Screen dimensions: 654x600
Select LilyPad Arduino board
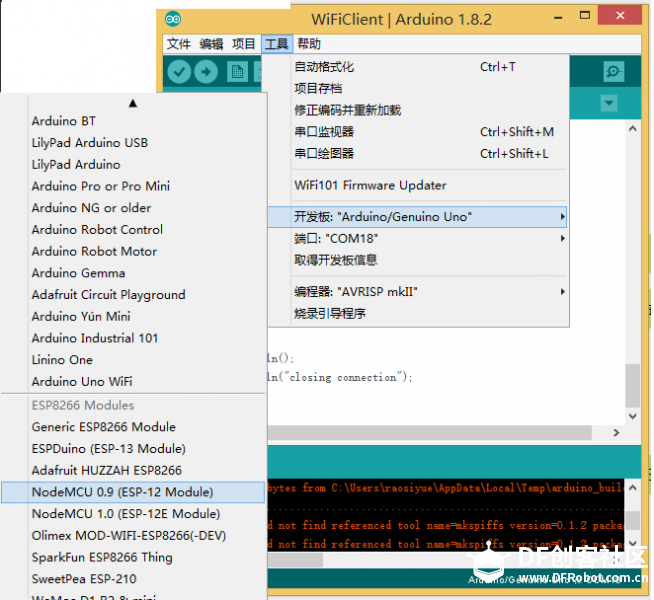(133, 164)
